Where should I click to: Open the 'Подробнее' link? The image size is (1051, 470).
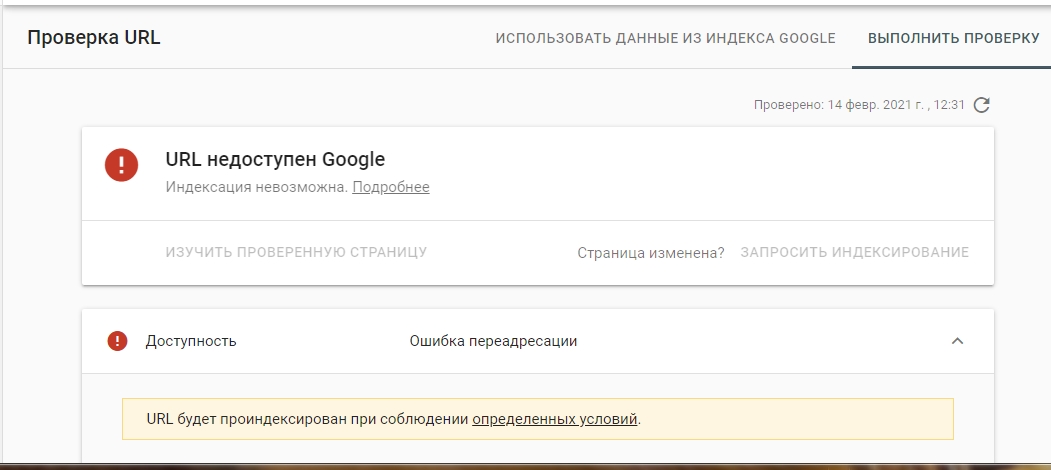pos(390,187)
